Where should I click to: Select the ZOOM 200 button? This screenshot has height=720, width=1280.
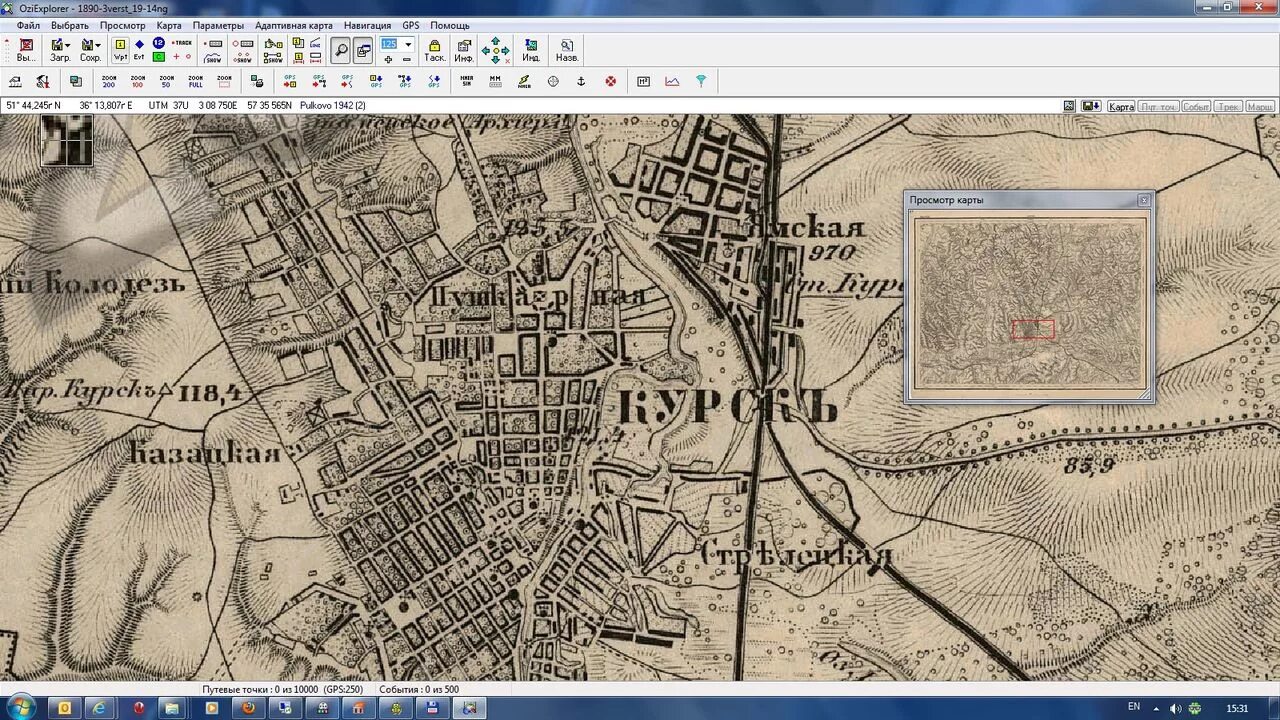click(108, 81)
